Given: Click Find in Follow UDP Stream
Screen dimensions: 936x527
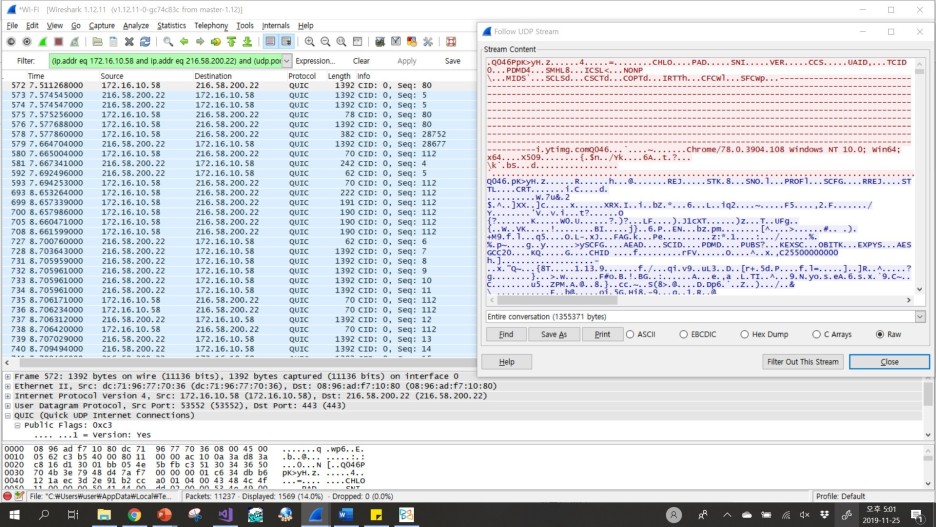Looking at the screenshot, I should [x=506, y=334].
